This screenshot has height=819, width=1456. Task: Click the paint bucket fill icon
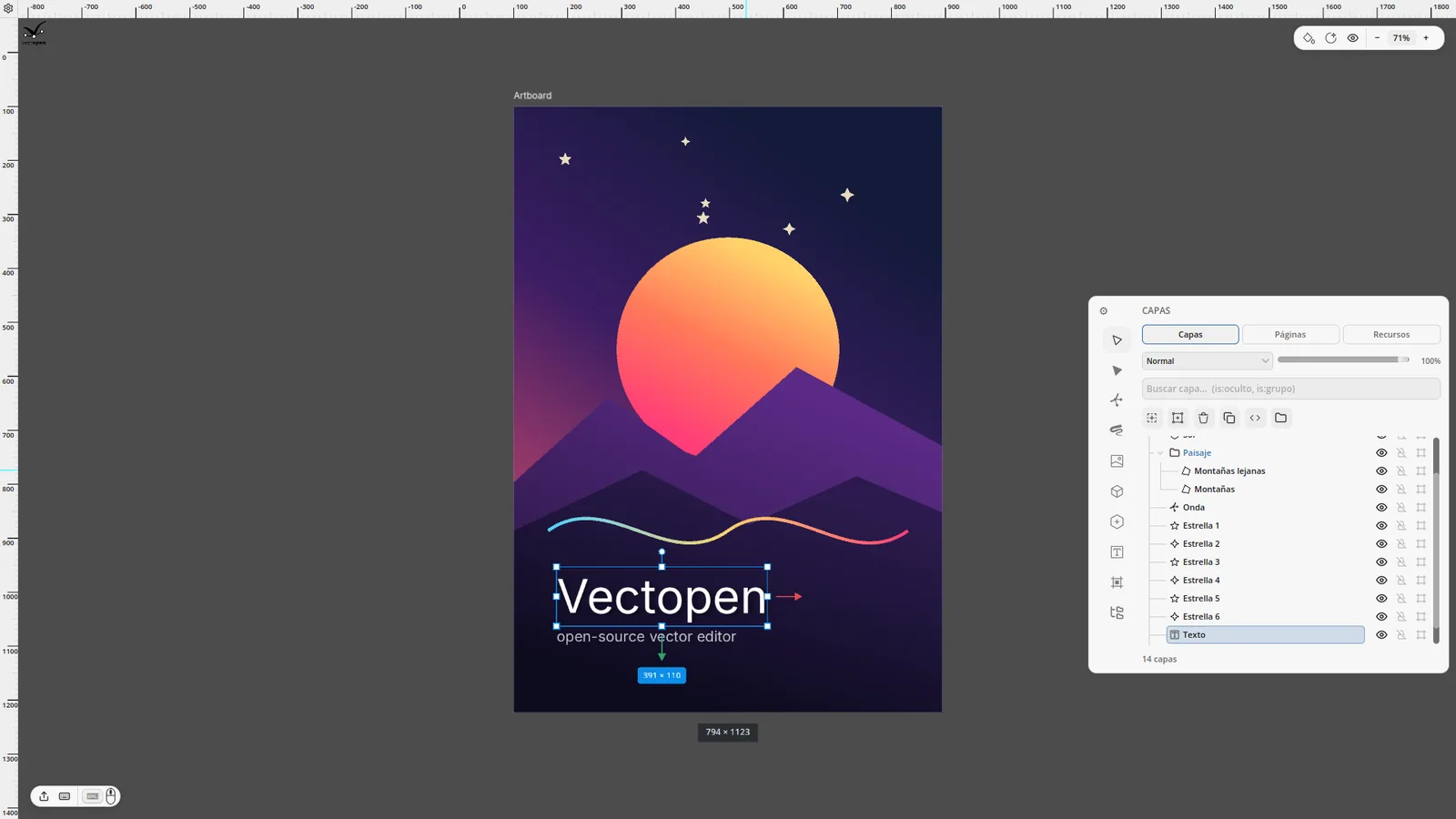coord(1309,38)
